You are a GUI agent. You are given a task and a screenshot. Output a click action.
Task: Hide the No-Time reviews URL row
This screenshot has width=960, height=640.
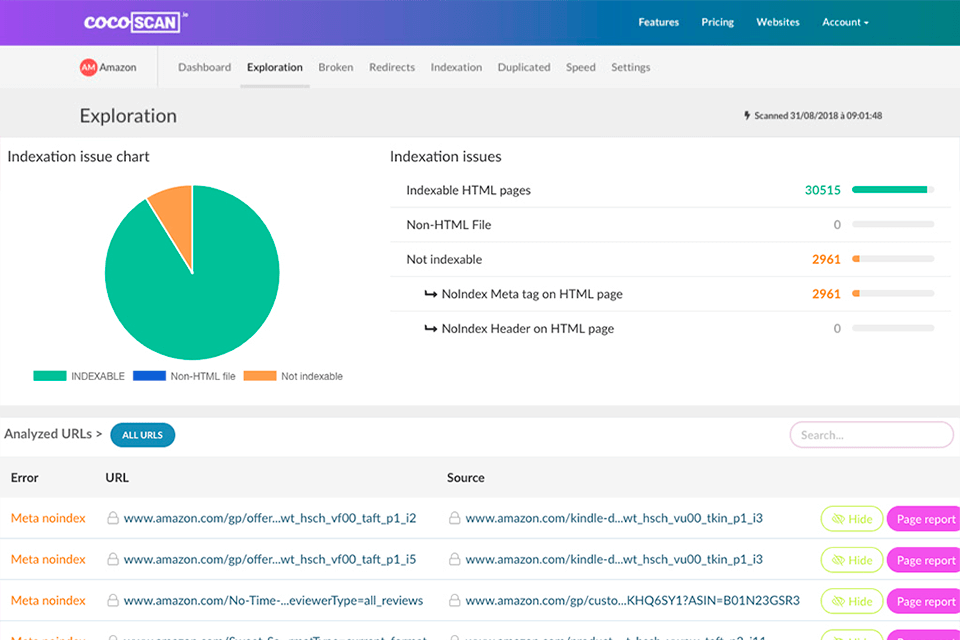852,601
